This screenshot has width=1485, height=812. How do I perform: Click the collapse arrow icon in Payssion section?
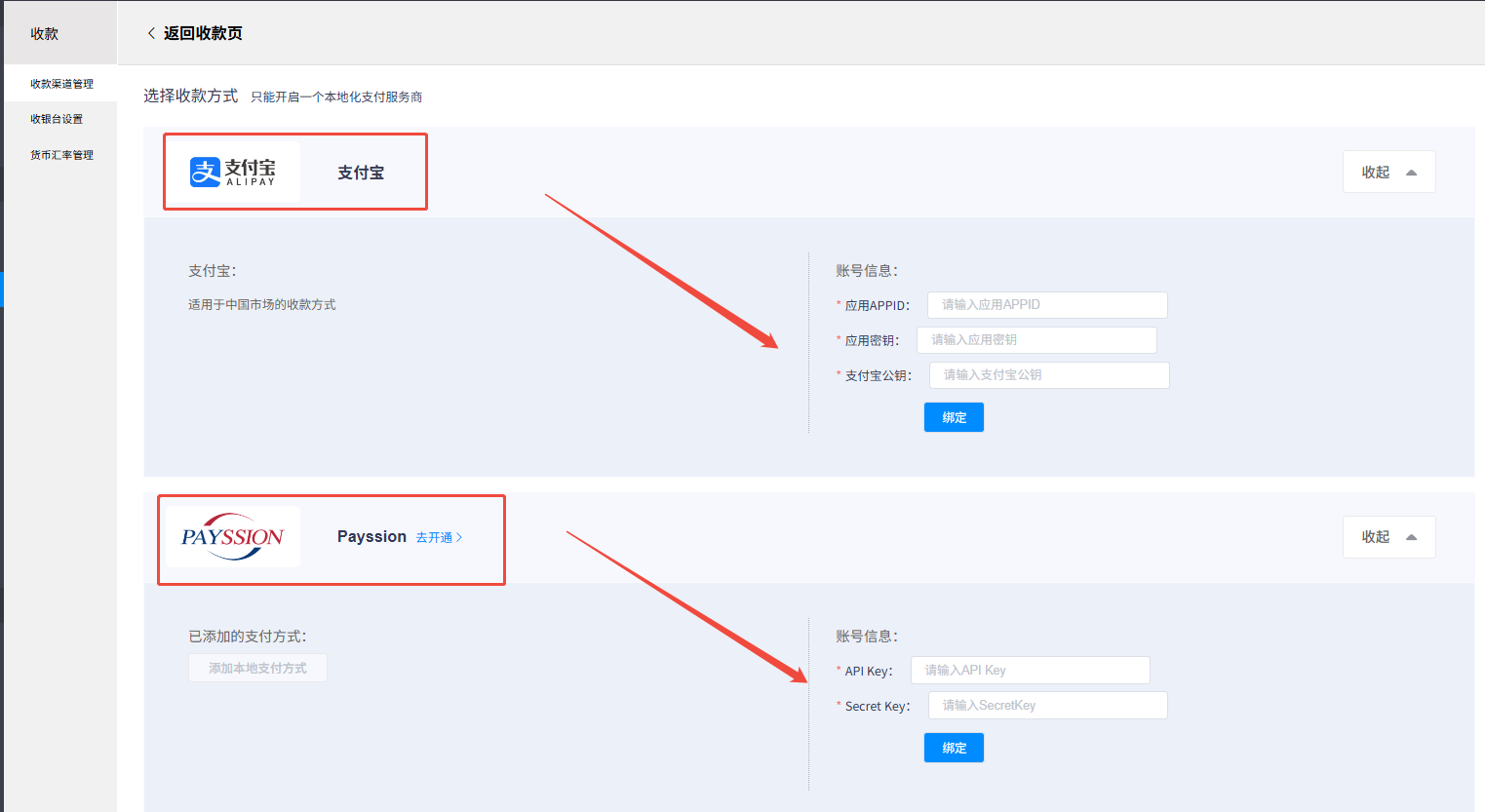[x=1411, y=538]
